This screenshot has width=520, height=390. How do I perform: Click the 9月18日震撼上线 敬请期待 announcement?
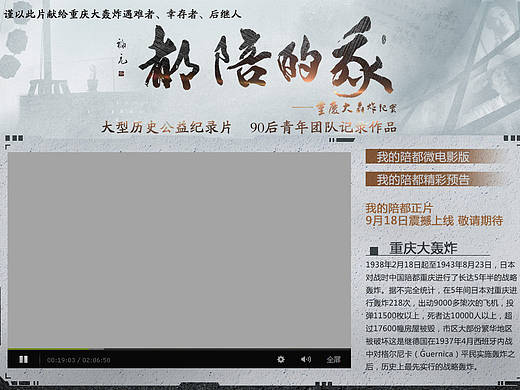coord(434,221)
